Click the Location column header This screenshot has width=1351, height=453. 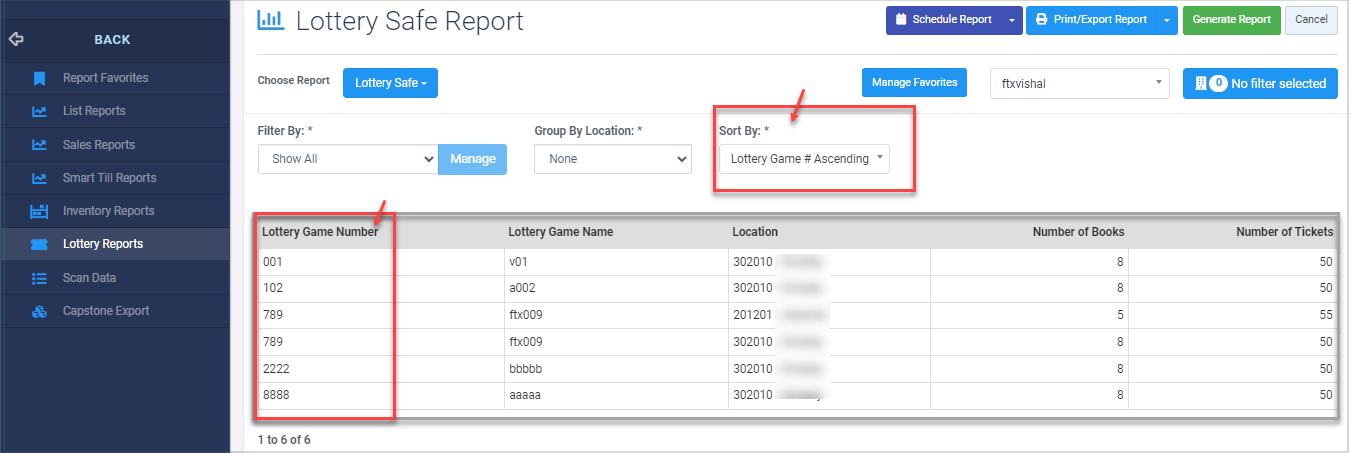point(755,231)
